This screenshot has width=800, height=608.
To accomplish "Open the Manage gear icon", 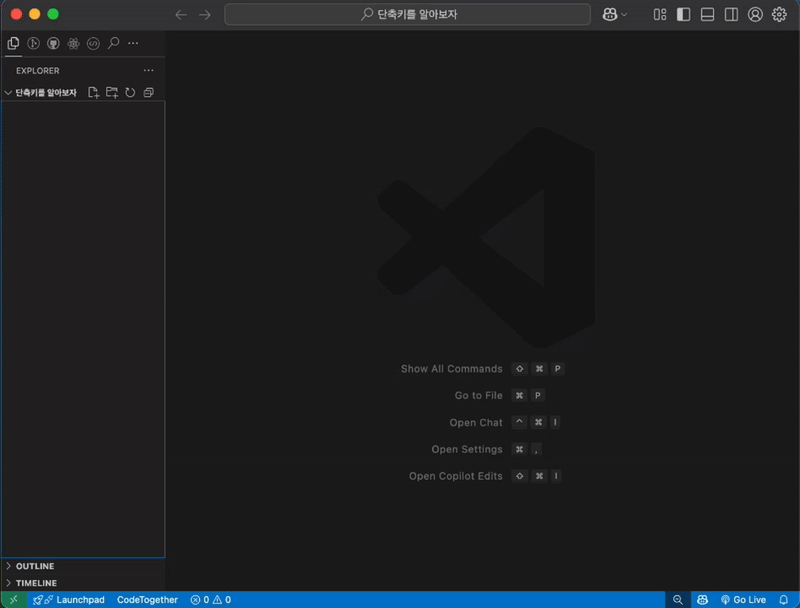I will (779, 14).
